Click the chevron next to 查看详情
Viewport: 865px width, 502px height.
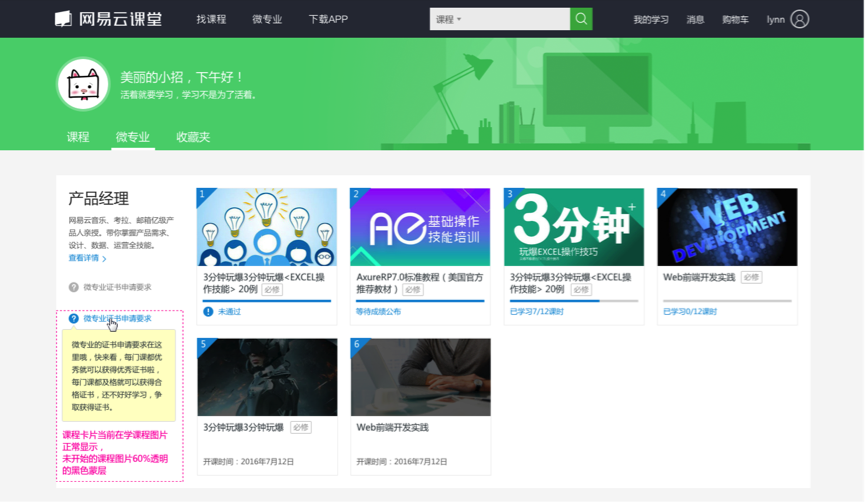104,259
